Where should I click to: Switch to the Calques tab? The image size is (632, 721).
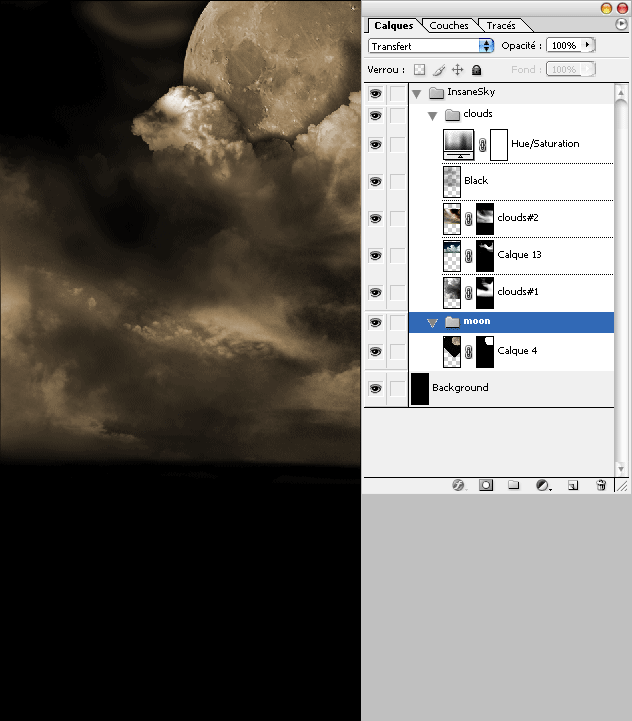394,26
